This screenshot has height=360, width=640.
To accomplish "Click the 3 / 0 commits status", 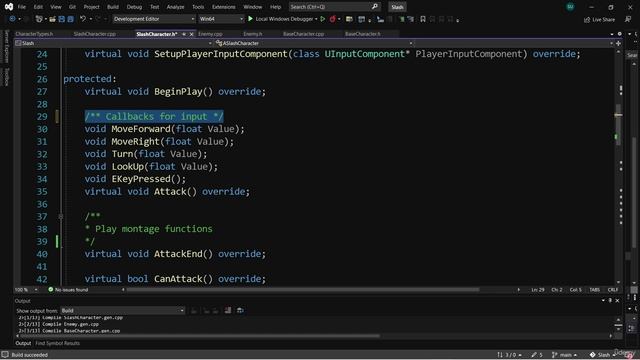I will [x=509, y=355].
